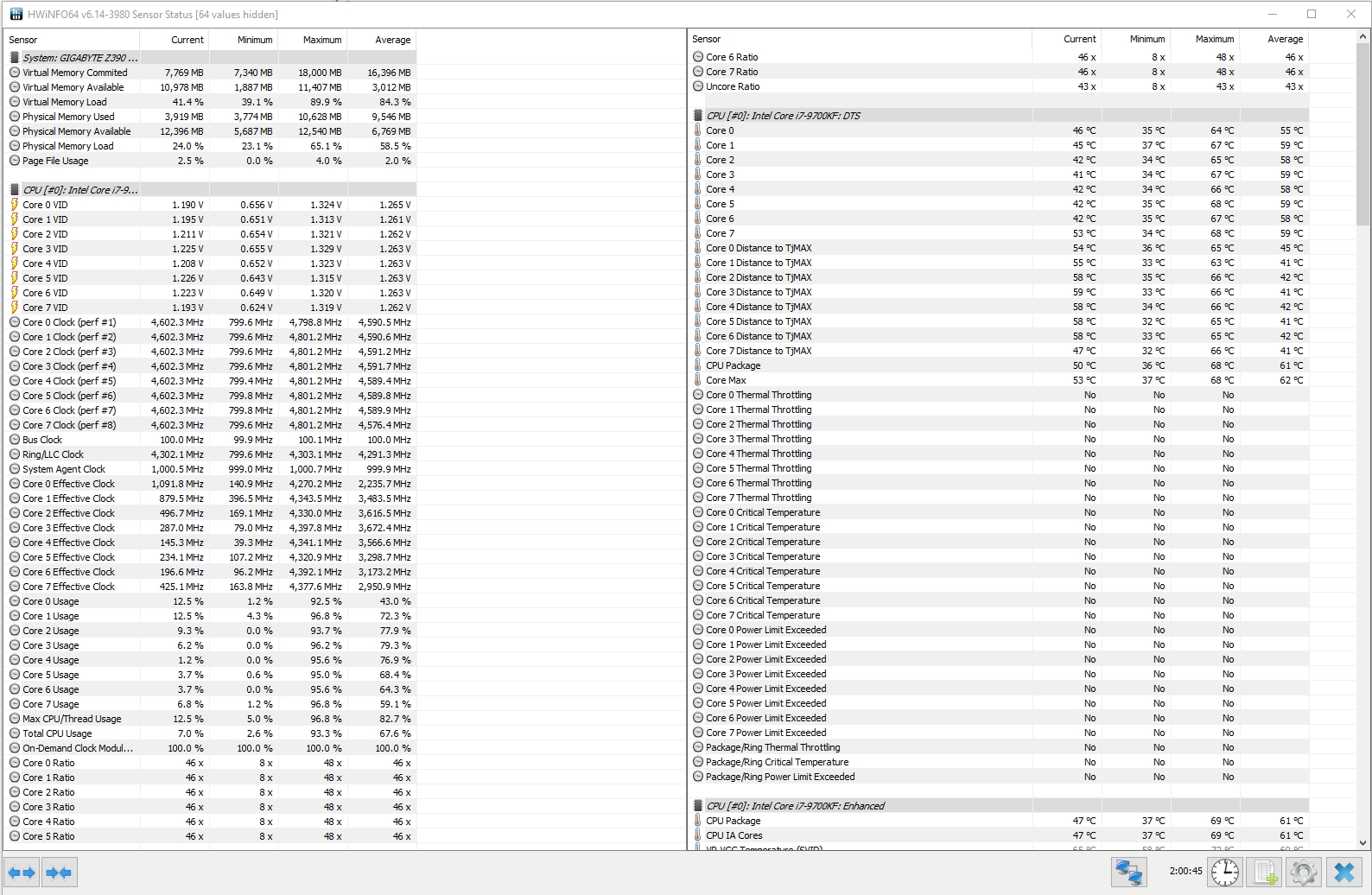Select the left panel CPU [#0]: Intel Core i7-9... header

pyautogui.click(x=211, y=190)
